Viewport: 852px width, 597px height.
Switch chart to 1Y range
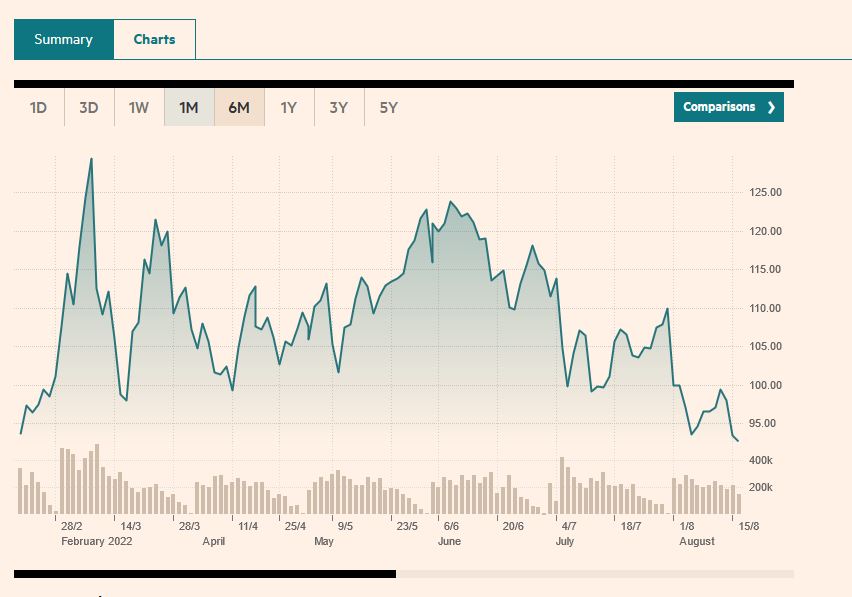pyautogui.click(x=289, y=108)
